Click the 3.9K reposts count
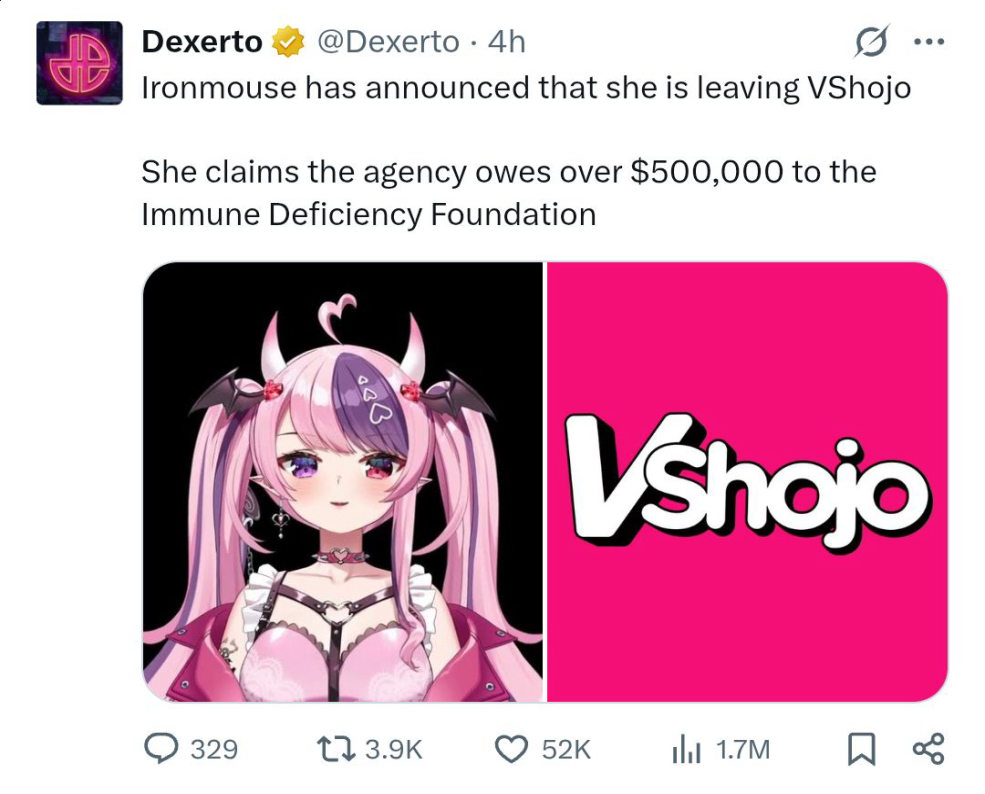Image resolution: width=985 pixels, height=794 pixels. pos(393,749)
